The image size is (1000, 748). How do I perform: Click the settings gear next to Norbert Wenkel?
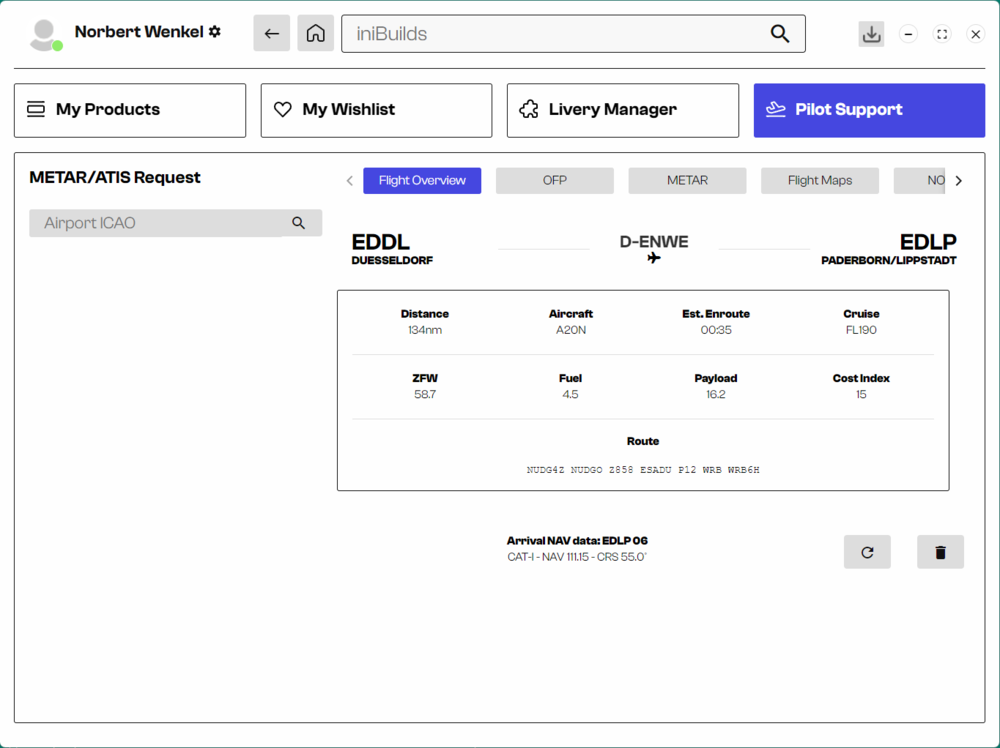pos(214,32)
